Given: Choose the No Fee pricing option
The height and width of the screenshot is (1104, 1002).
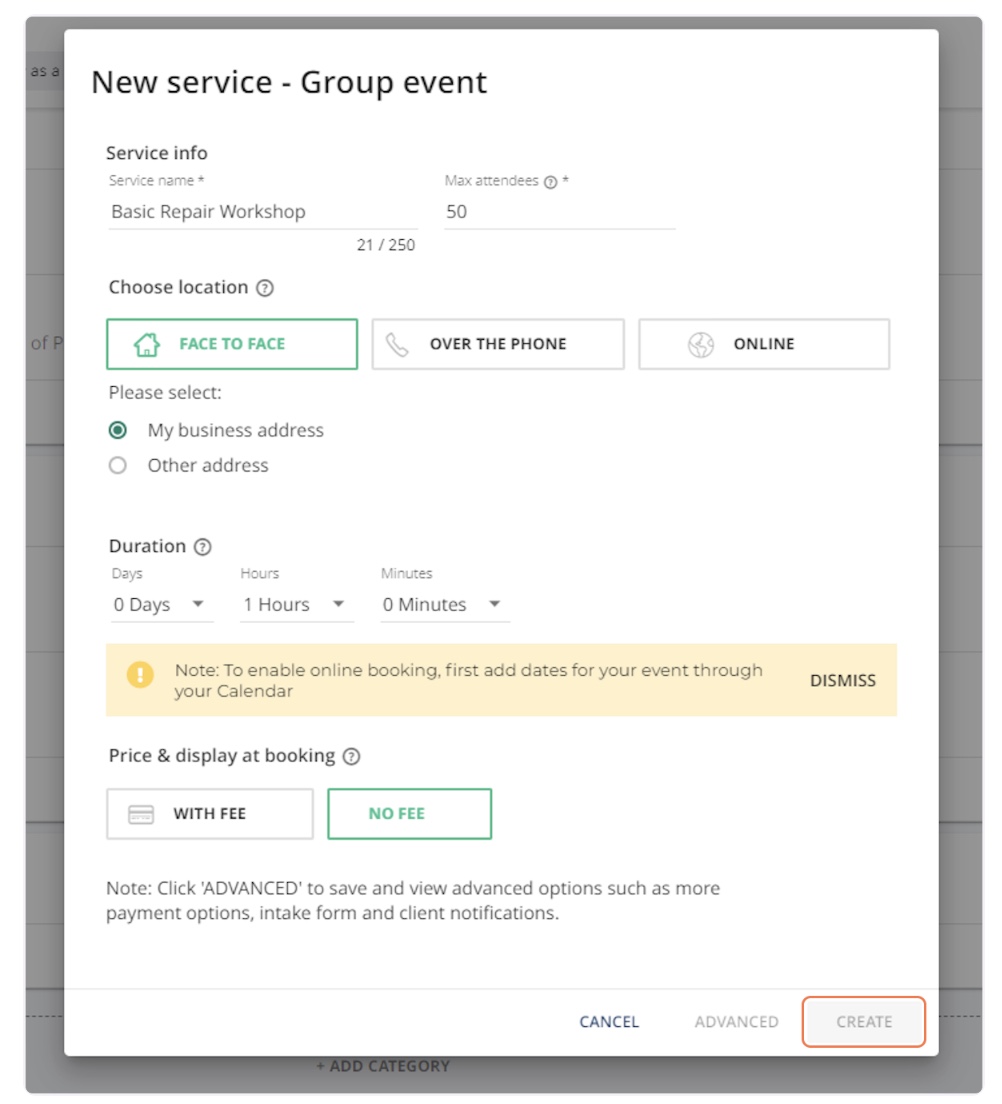Looking at the screenshot, I should (409, 814).
